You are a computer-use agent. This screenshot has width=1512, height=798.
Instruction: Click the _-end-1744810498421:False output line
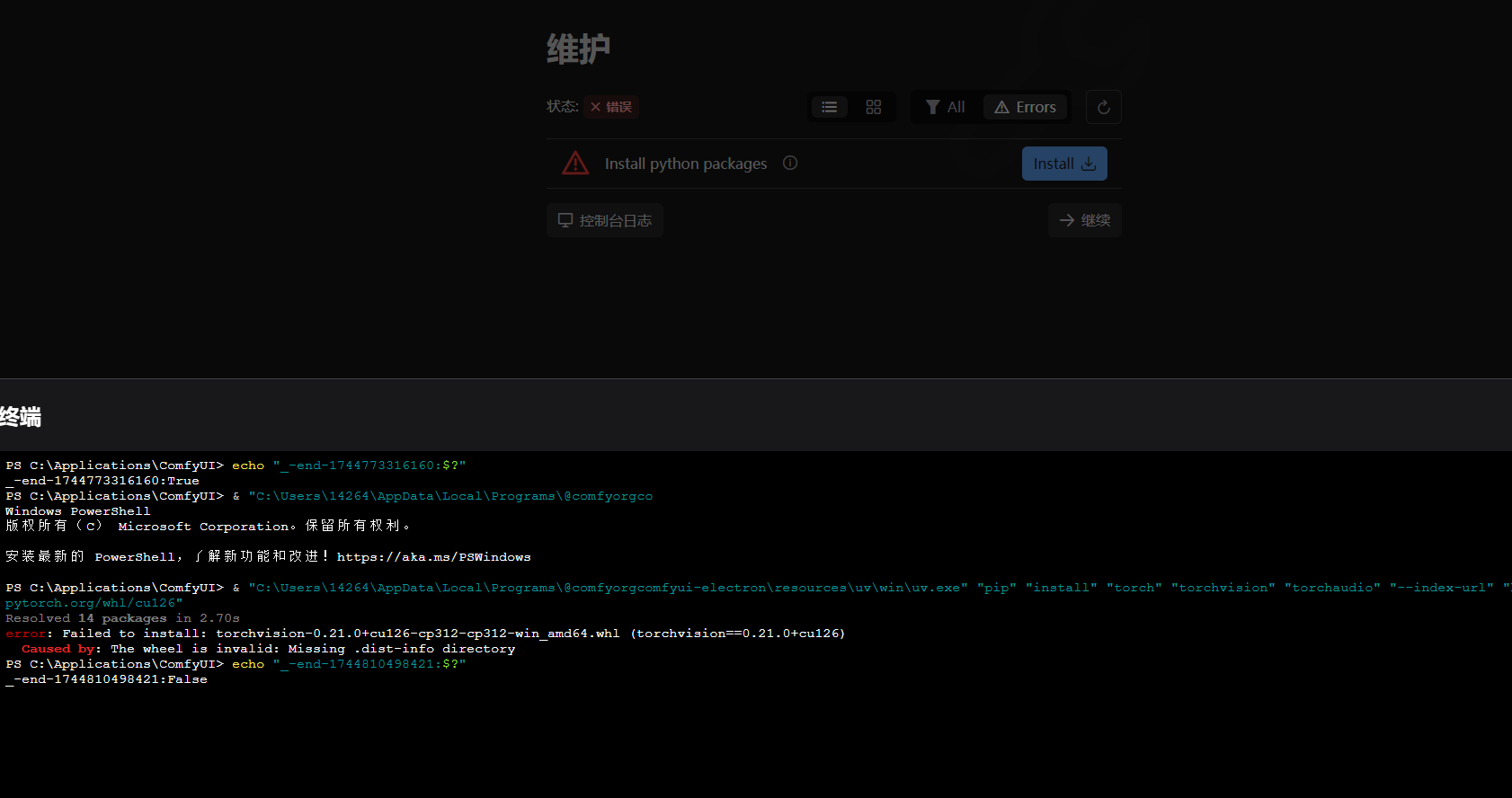pyautogui.click(x=106, y=679)
